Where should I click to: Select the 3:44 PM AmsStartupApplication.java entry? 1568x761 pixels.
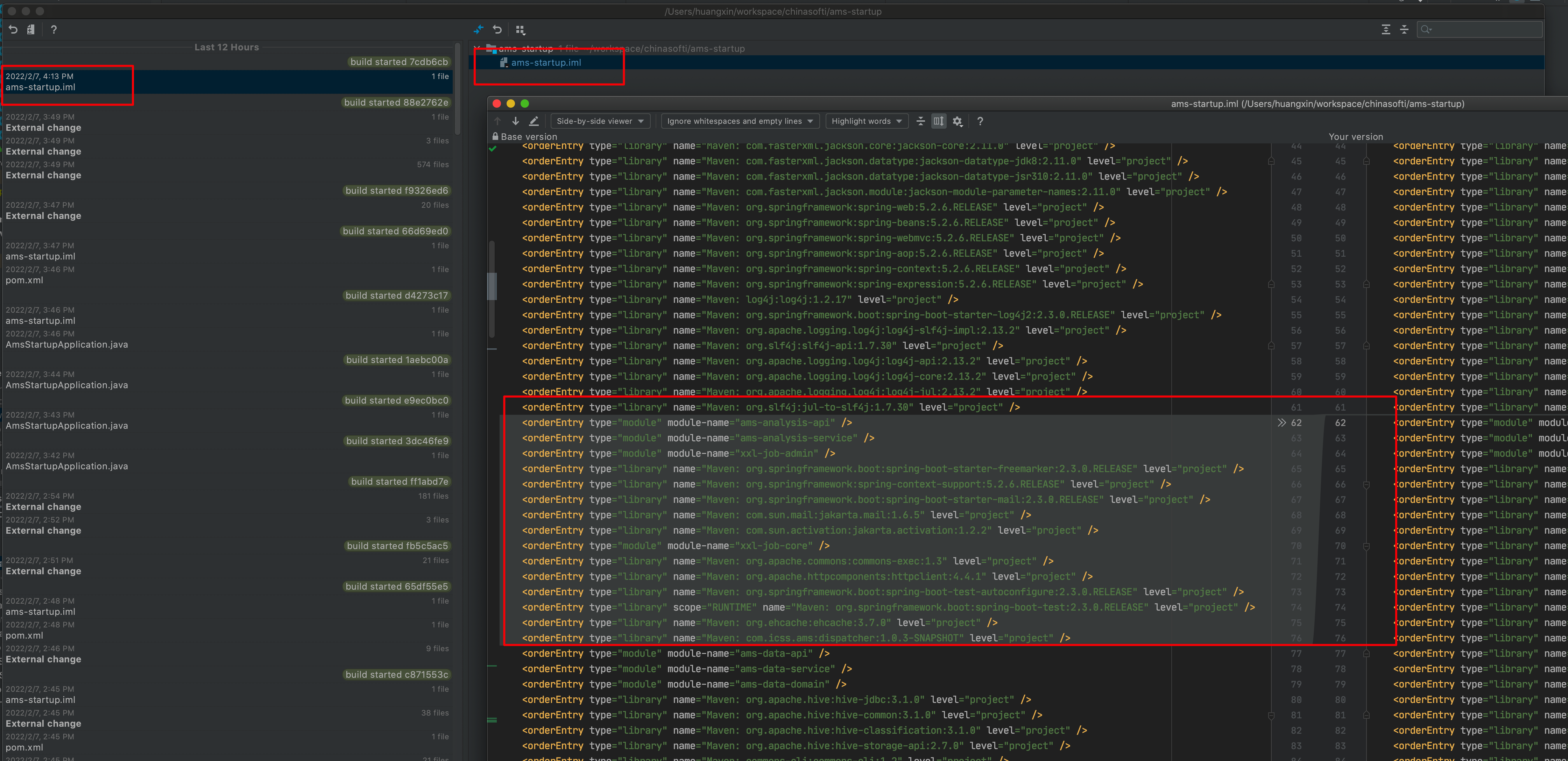pyautogui.click(x=66, y=385)
